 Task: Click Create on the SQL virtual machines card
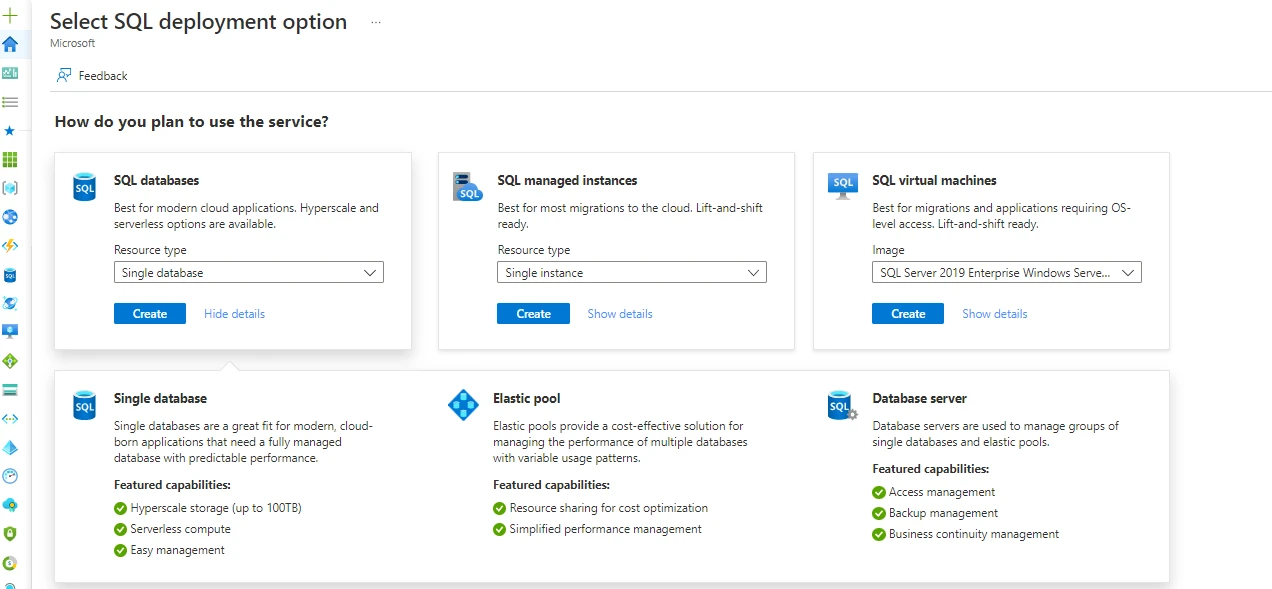(x=907, y=313)
